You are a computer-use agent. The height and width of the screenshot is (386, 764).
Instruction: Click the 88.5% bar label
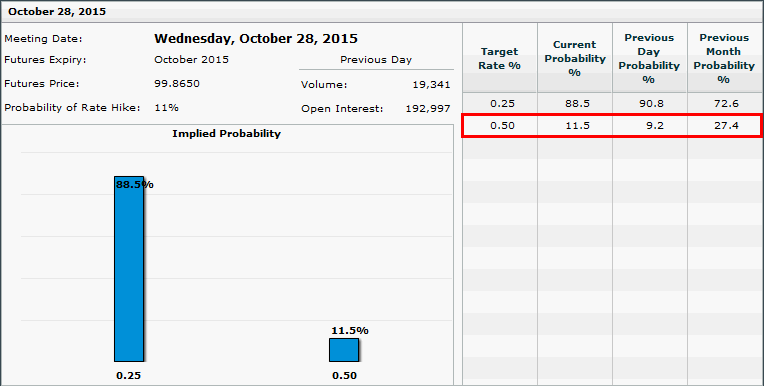click(x=135, y=185)
